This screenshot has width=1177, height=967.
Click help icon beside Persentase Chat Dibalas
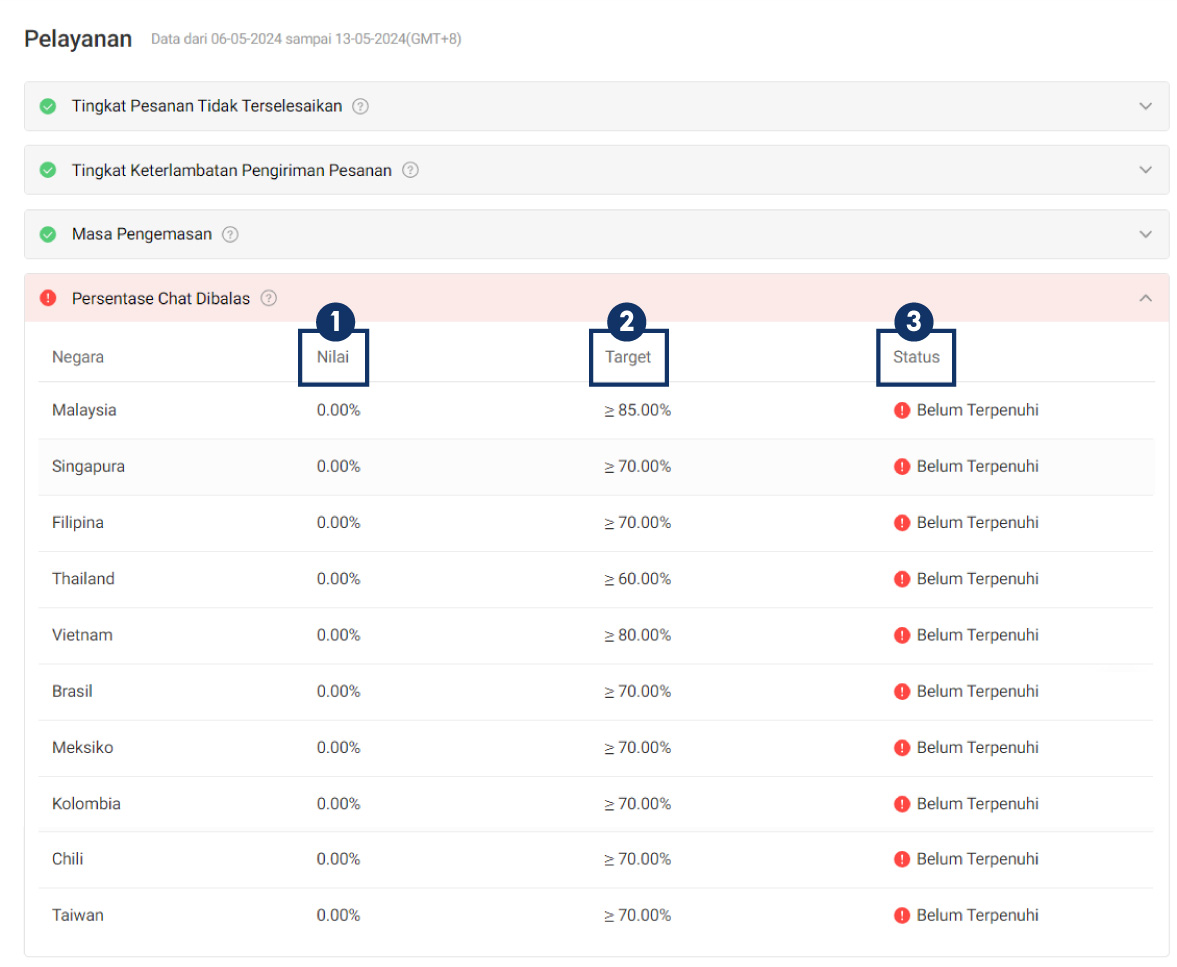point(269,298)
